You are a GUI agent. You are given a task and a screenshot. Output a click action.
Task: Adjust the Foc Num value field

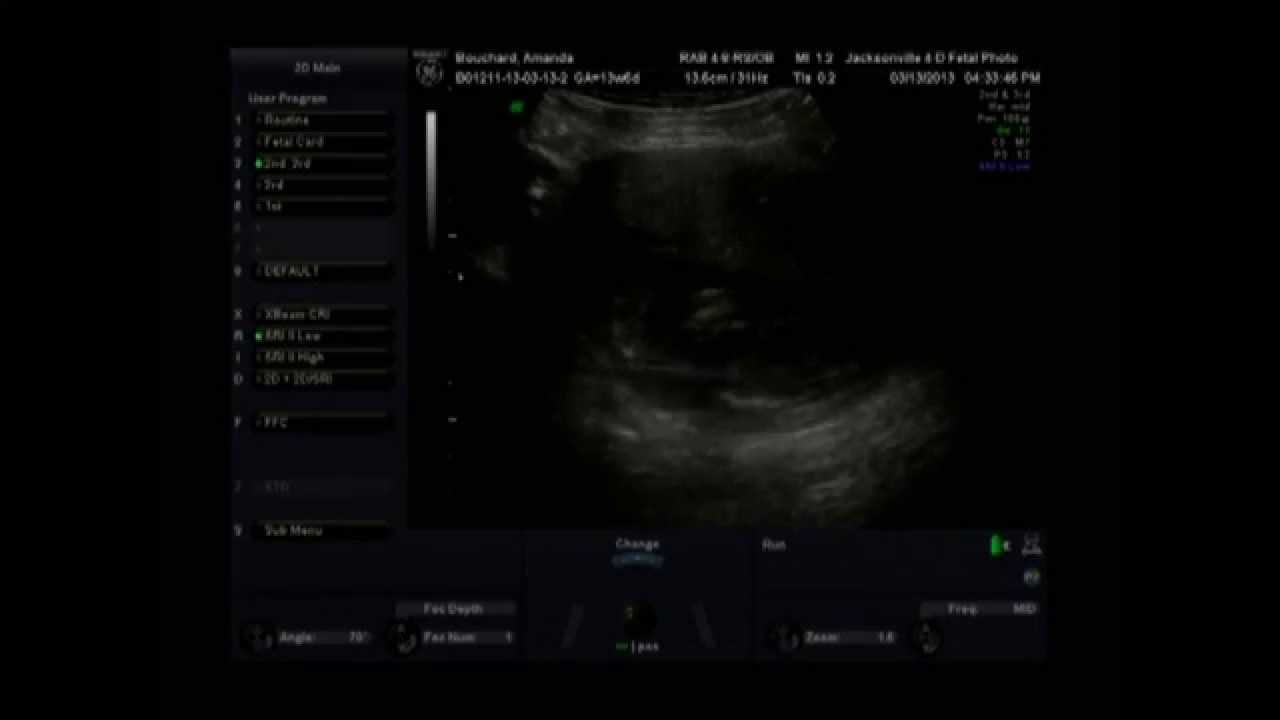click(x=468, y=637)
